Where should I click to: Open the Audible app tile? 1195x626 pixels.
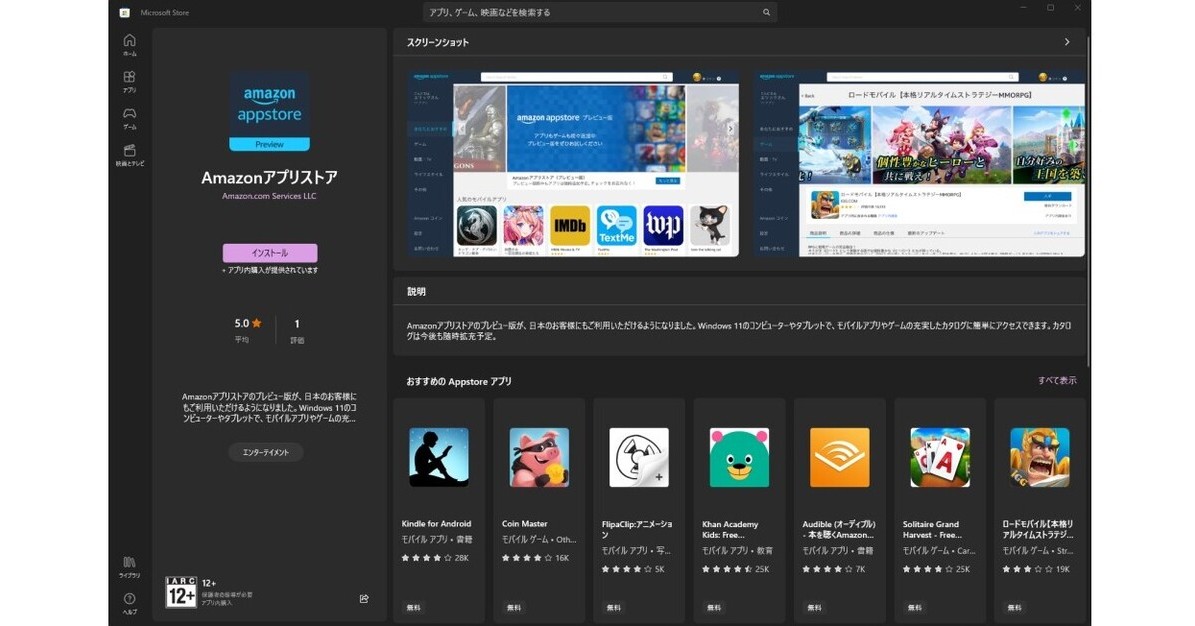click(839, 510)
